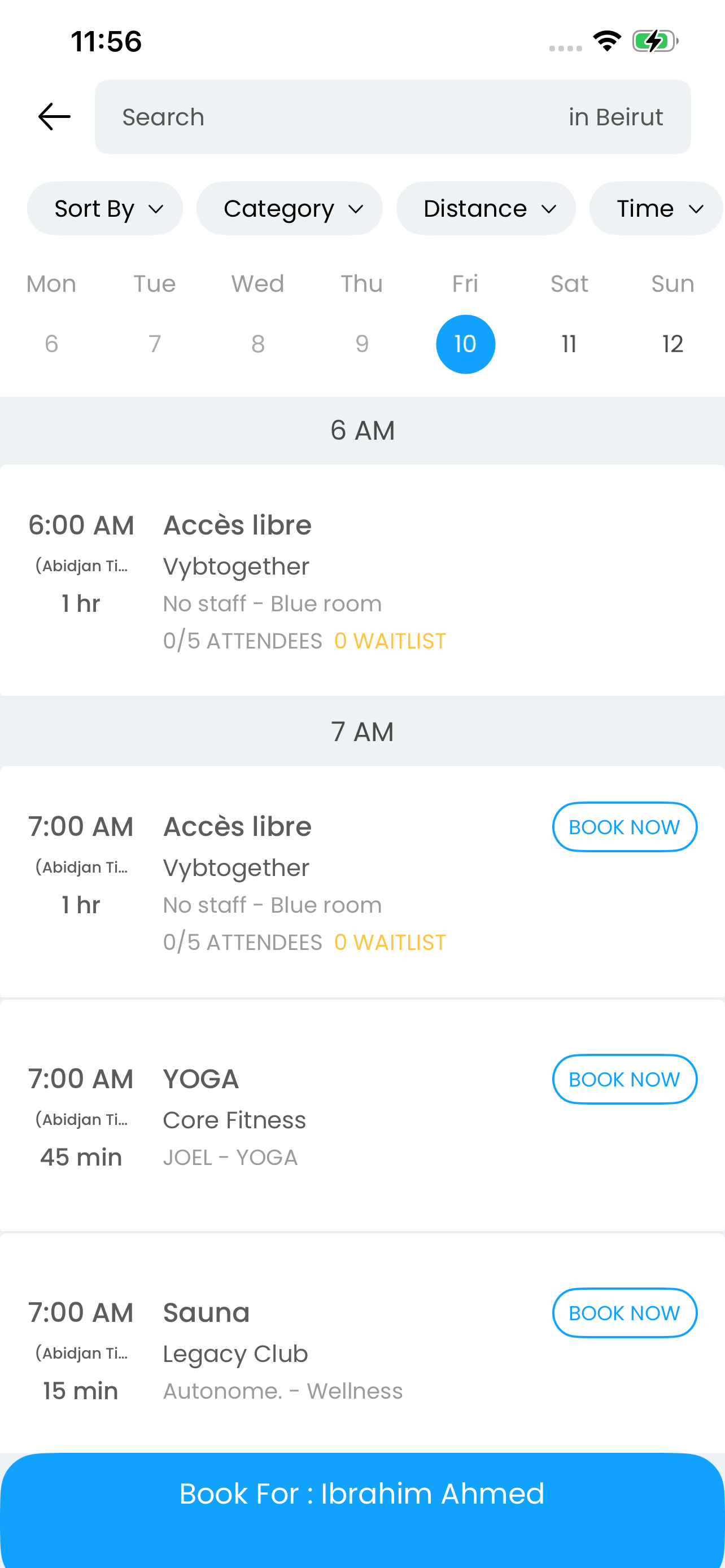Select Sunday 12 in calendar

click(672, 344)
